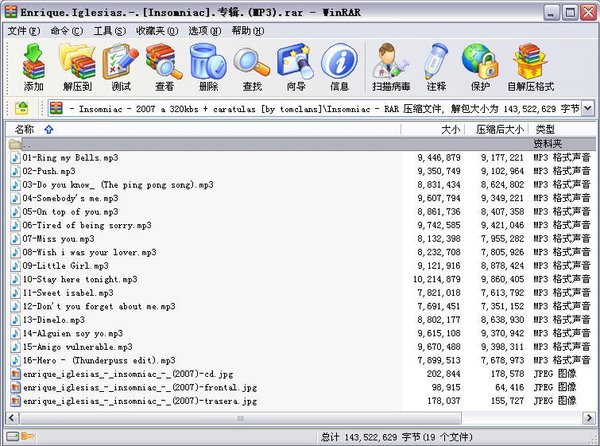
Task: Click the JPEG icon of the (2007)-cd.jpg file
Action: (x=15, y=374)
